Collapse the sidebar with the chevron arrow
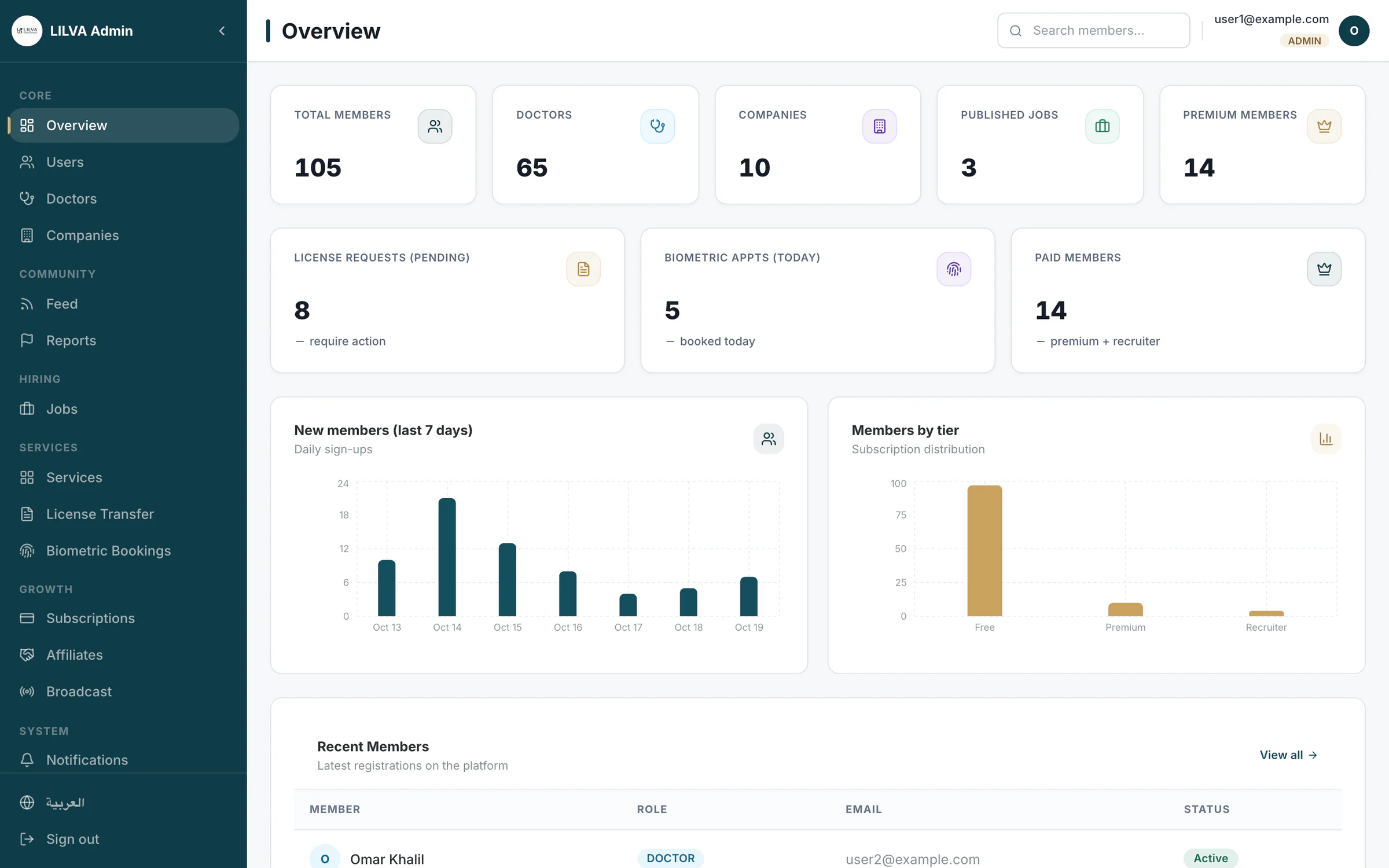Image resolution: width=1389 pixels, height=868 pixels. click(222, 31)
